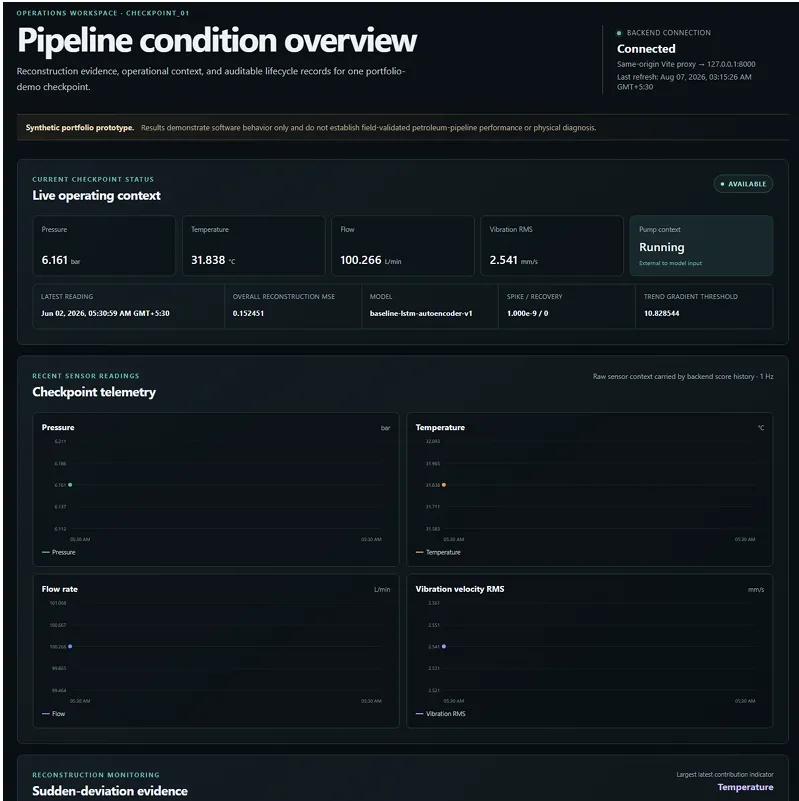799x801 pixels.
Task: Click the purple data point in Vibration chart
Action: tap(443, 646)
